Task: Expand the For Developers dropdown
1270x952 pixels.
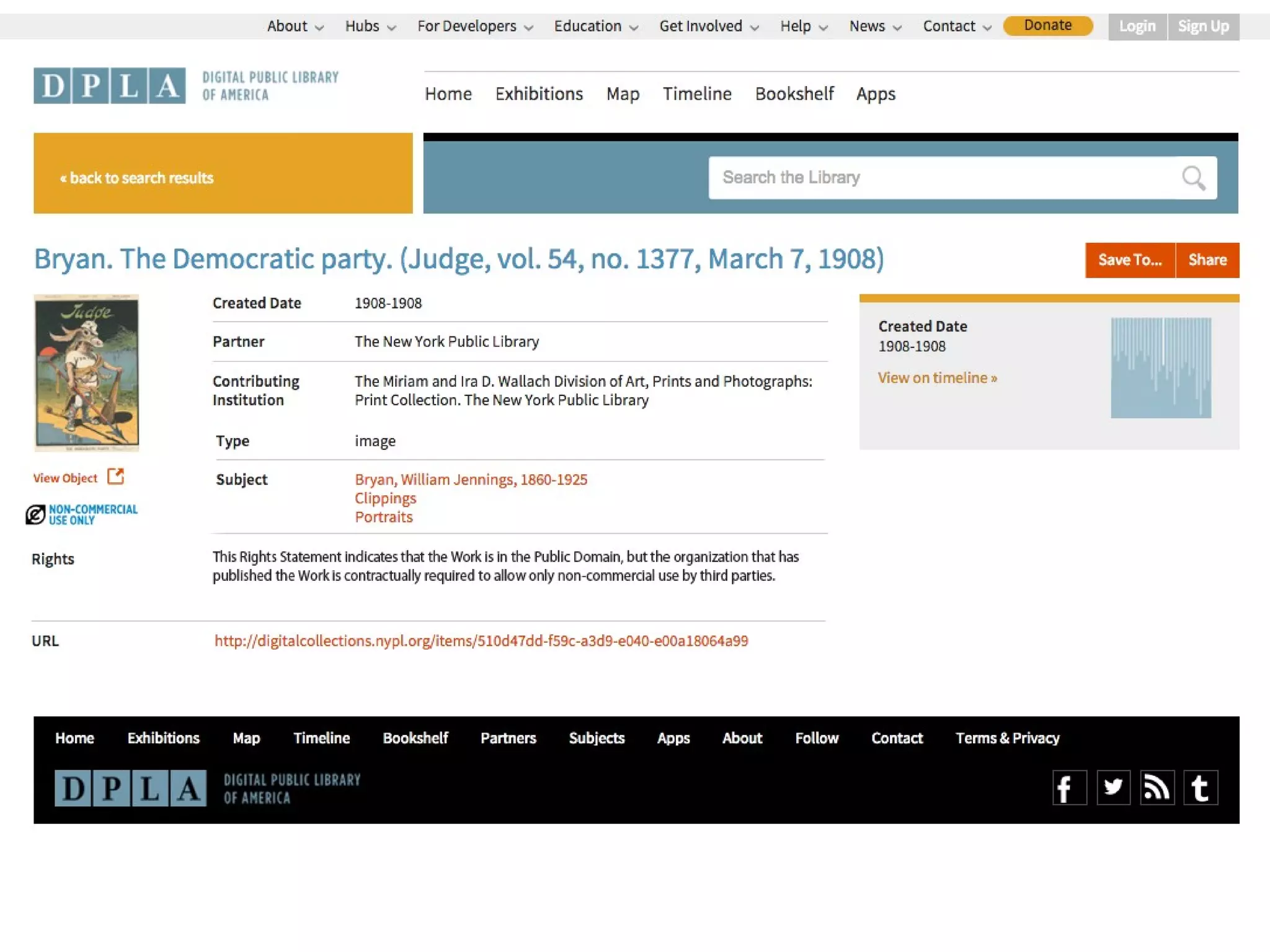Action: tap(475, 27)
